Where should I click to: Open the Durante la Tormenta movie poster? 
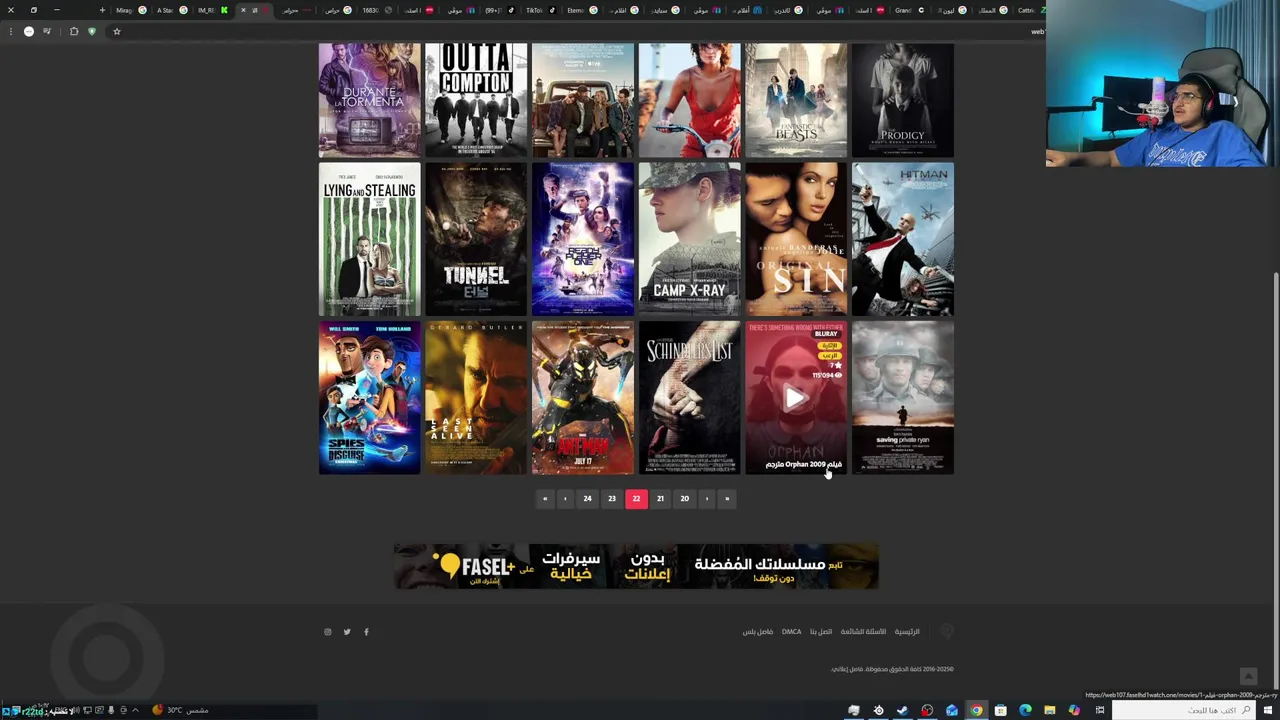click(369, 100)
